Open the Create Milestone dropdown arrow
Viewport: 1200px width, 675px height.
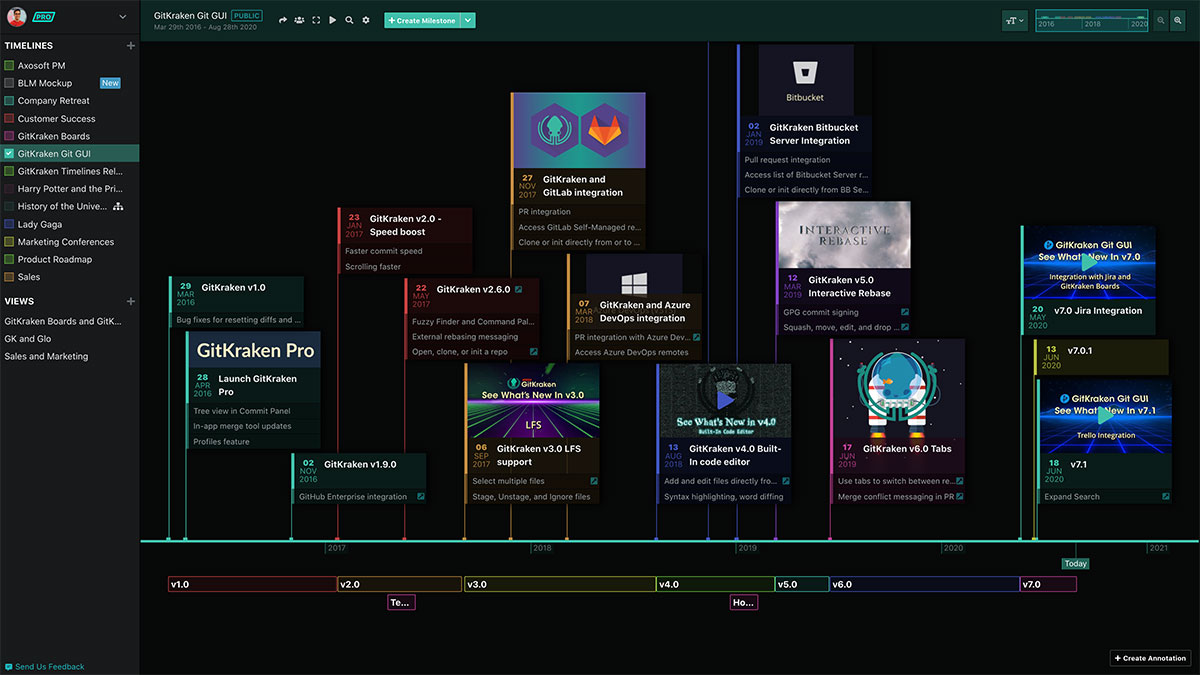(466, 20)
